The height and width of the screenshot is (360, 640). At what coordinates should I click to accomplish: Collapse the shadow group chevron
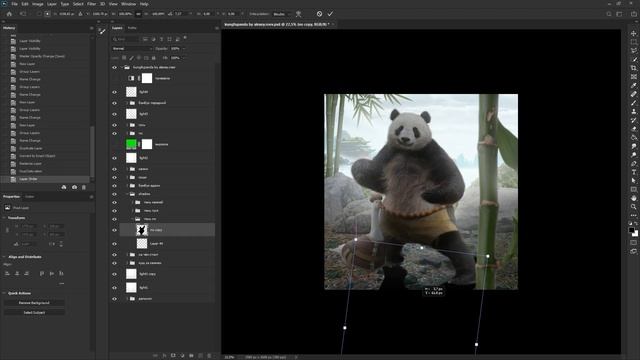(127, 194)
